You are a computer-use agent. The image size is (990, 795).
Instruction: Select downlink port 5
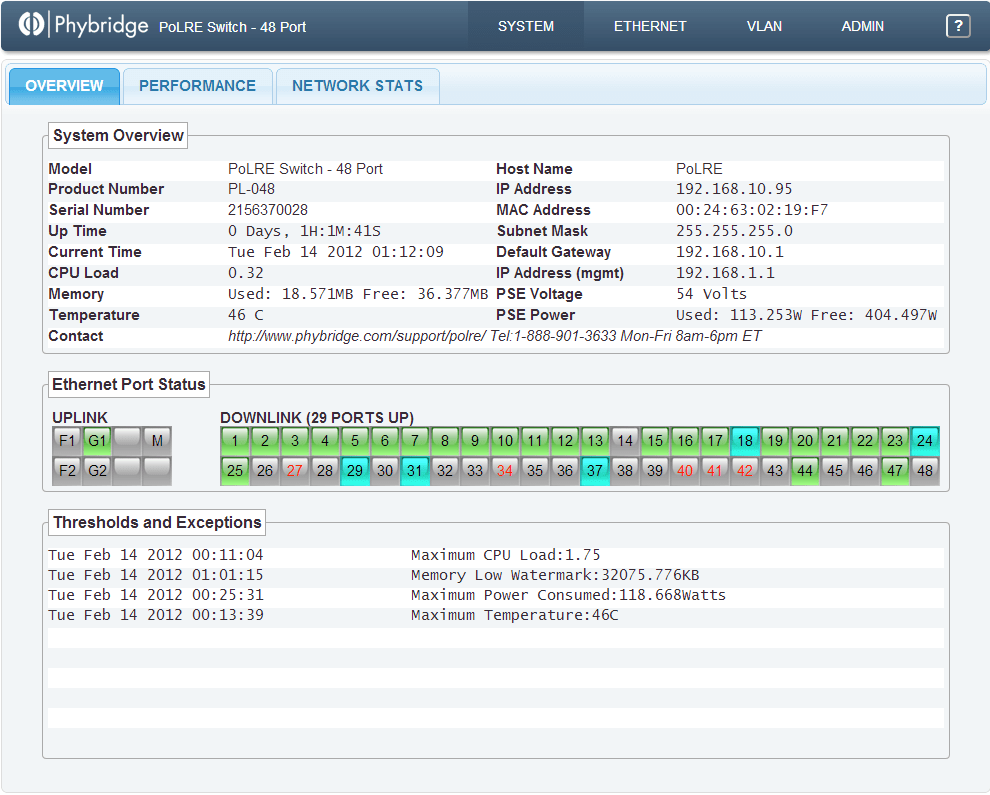click(x=355, y=441)
